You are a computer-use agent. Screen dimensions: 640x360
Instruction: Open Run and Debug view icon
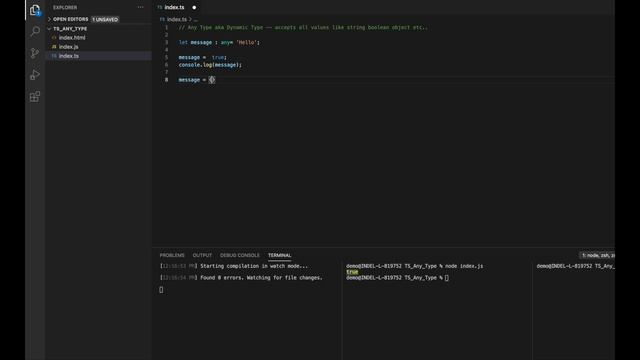(35, 75)
